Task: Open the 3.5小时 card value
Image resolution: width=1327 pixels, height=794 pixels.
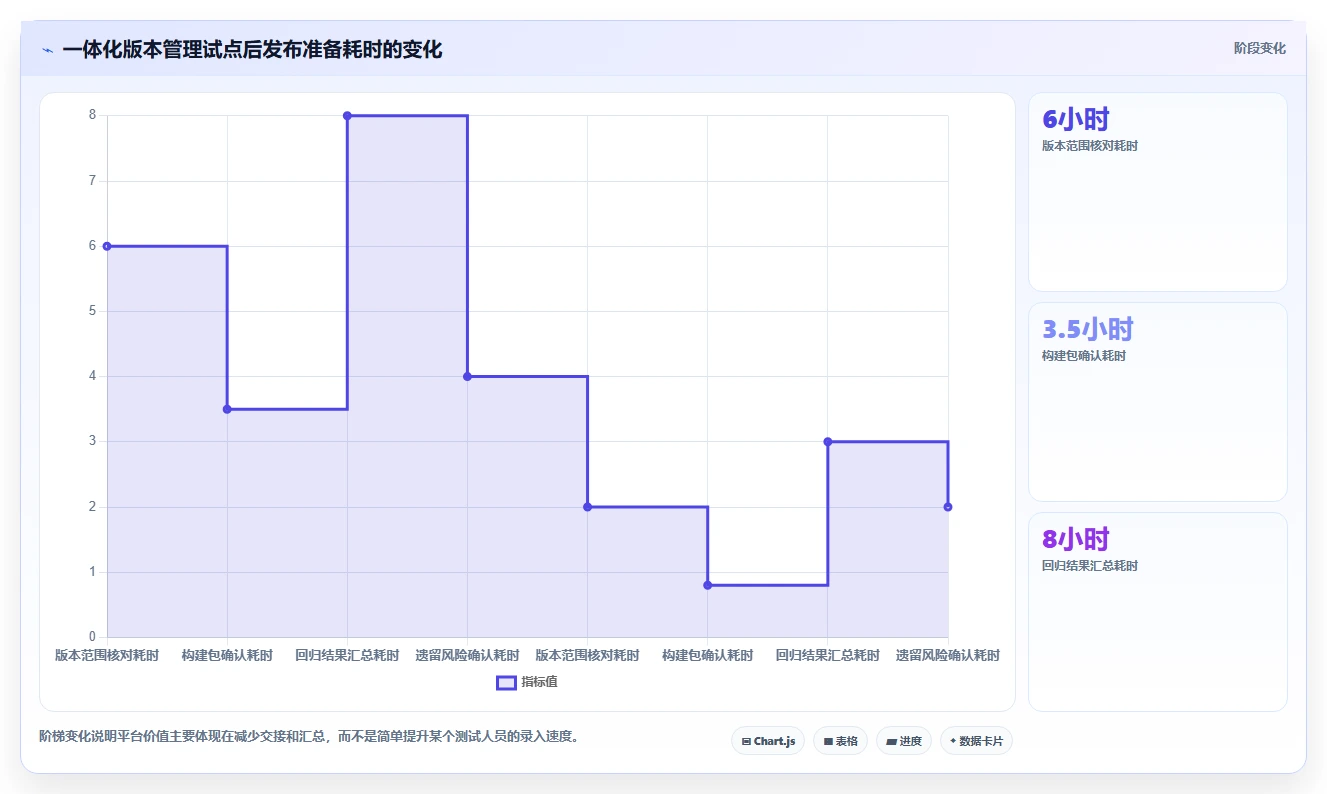Action: point(1088,329)
